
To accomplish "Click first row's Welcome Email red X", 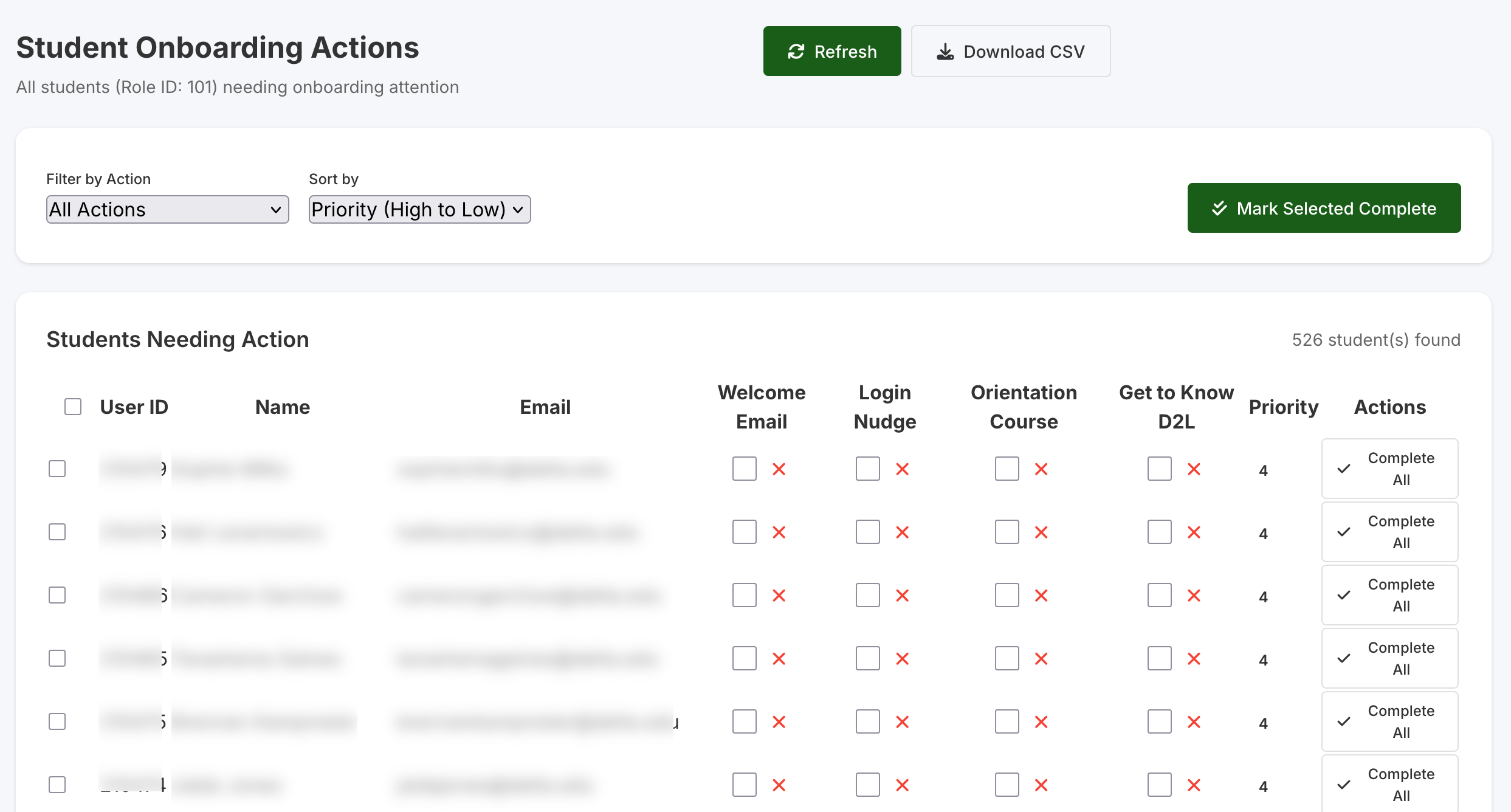I will click(779, 469).
